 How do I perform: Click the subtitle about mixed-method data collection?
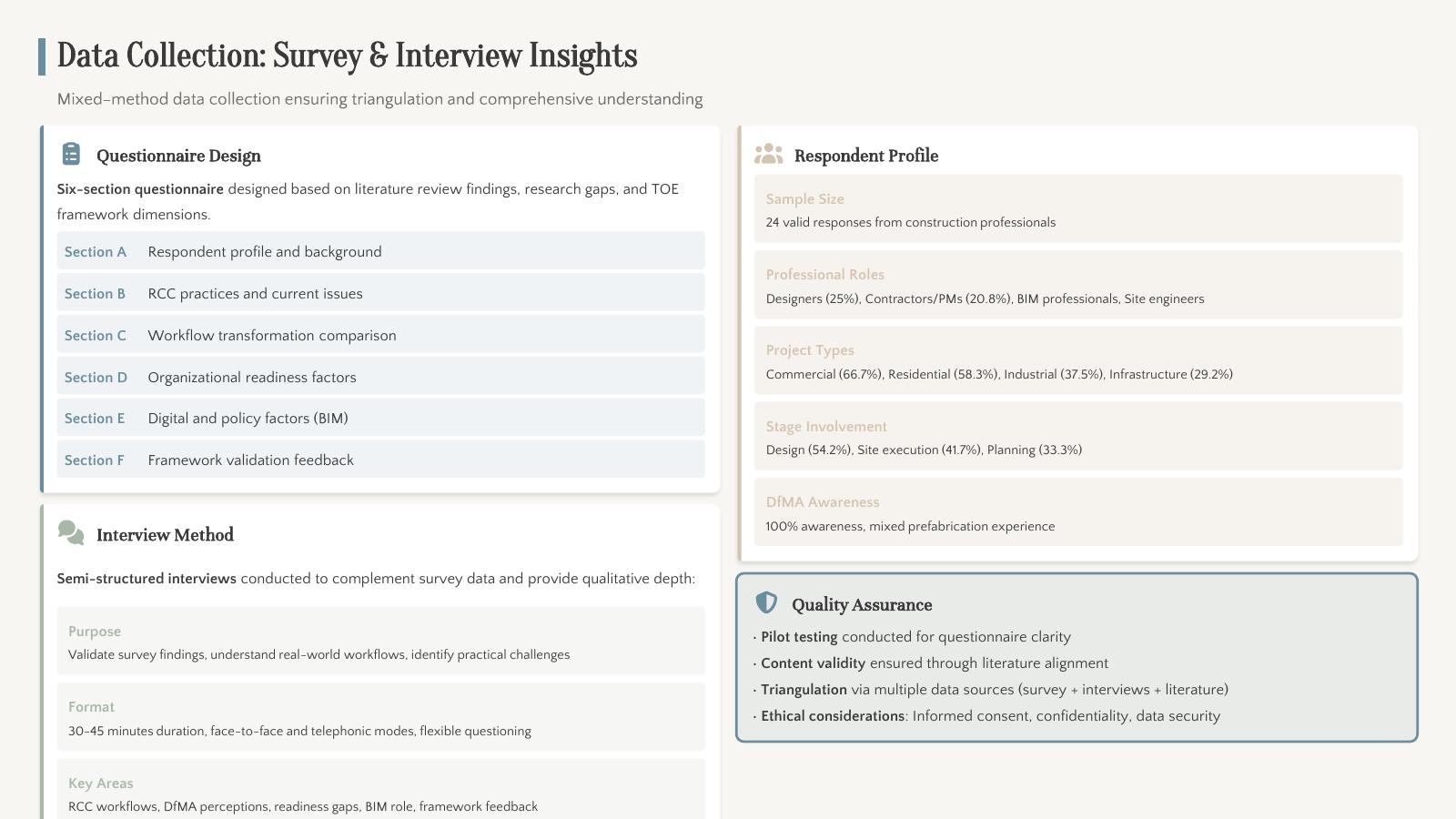tap(379, 99)
